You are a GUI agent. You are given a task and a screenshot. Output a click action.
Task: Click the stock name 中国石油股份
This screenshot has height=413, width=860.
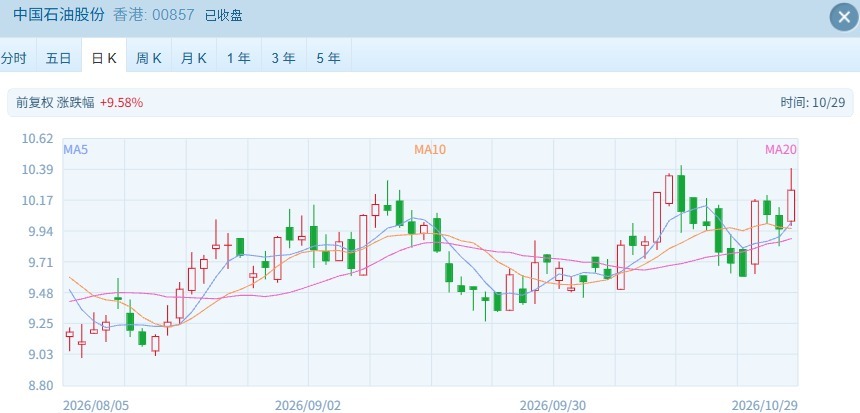pos(59,15)
